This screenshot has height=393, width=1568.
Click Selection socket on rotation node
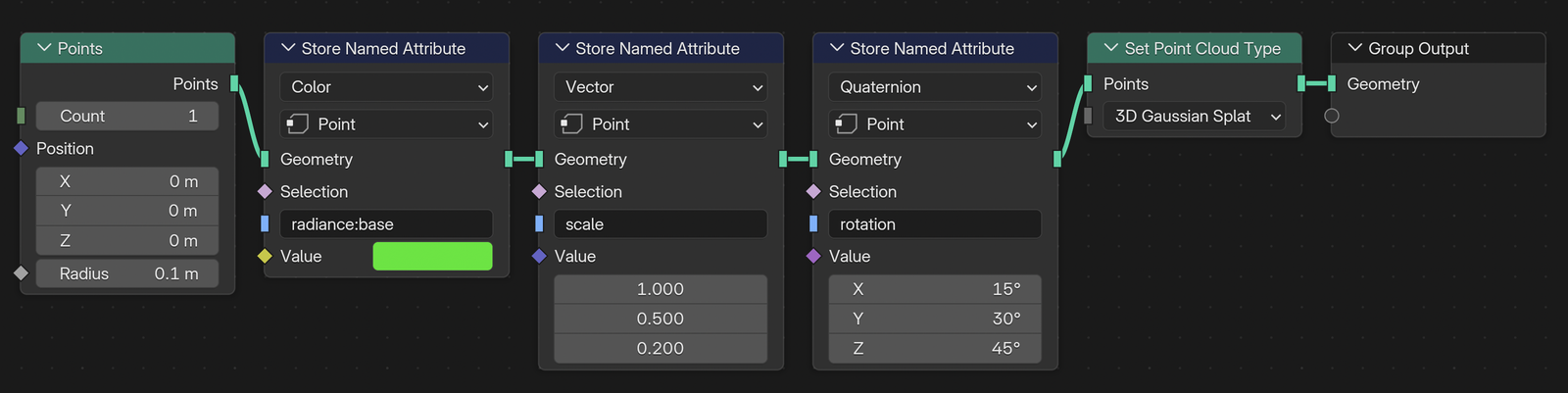tap(813, 192)
